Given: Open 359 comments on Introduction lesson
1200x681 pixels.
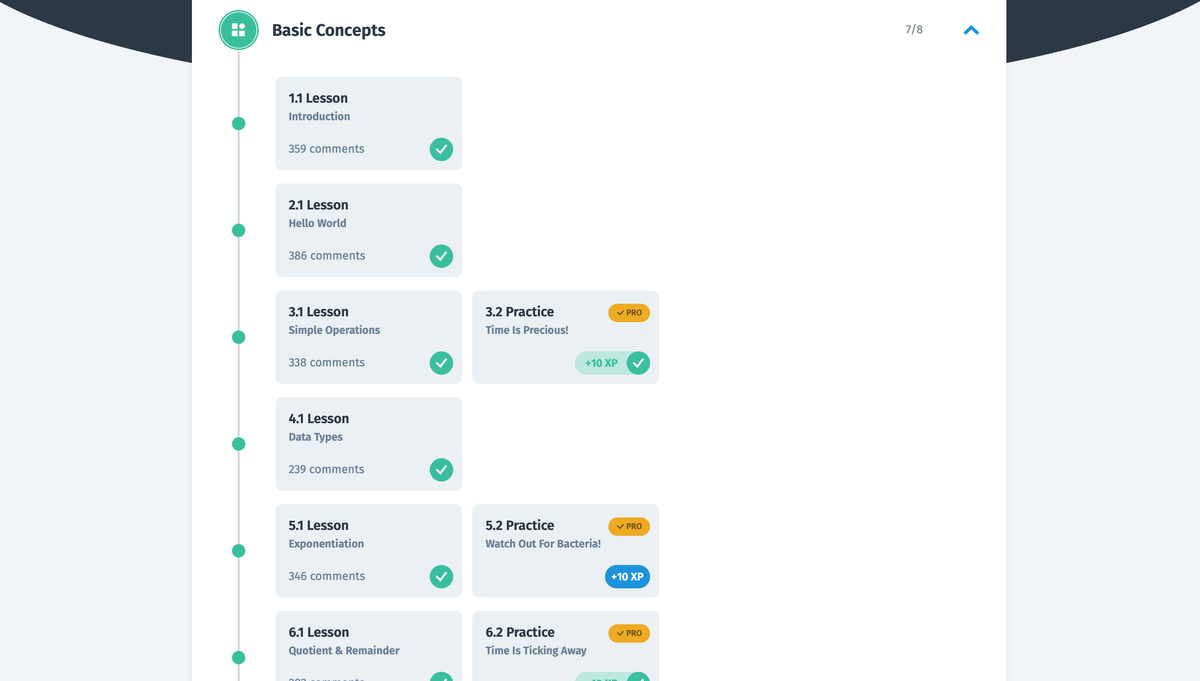Looking at the screenshot, I should coord(326,149).
